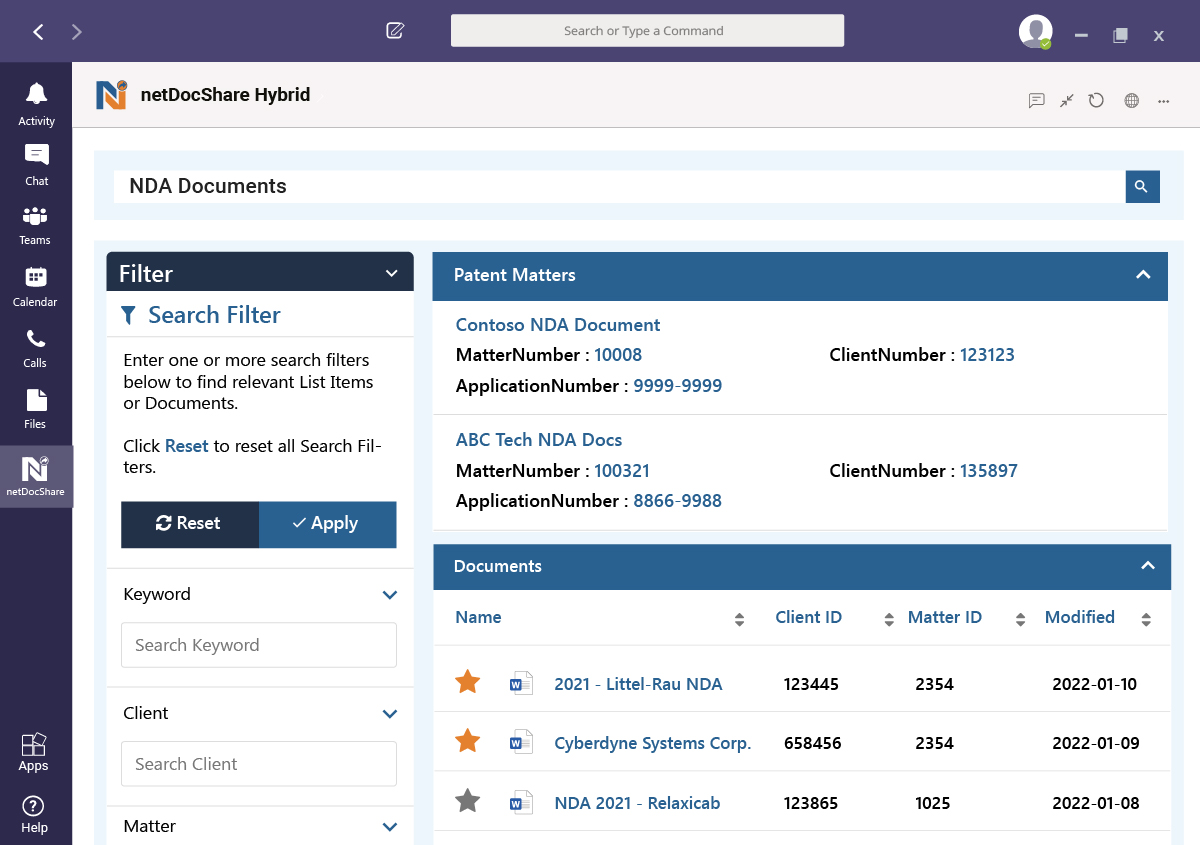Click the collapse tab arrows icon
This screenshot has height=845, width=1200.
pos(1067,100)
